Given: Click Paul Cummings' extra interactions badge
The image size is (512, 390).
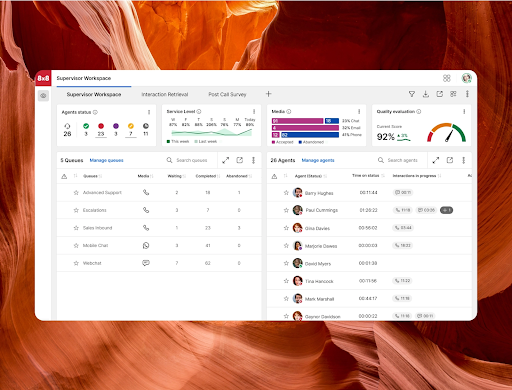Looking at the screenshot, I should [446, 210].
